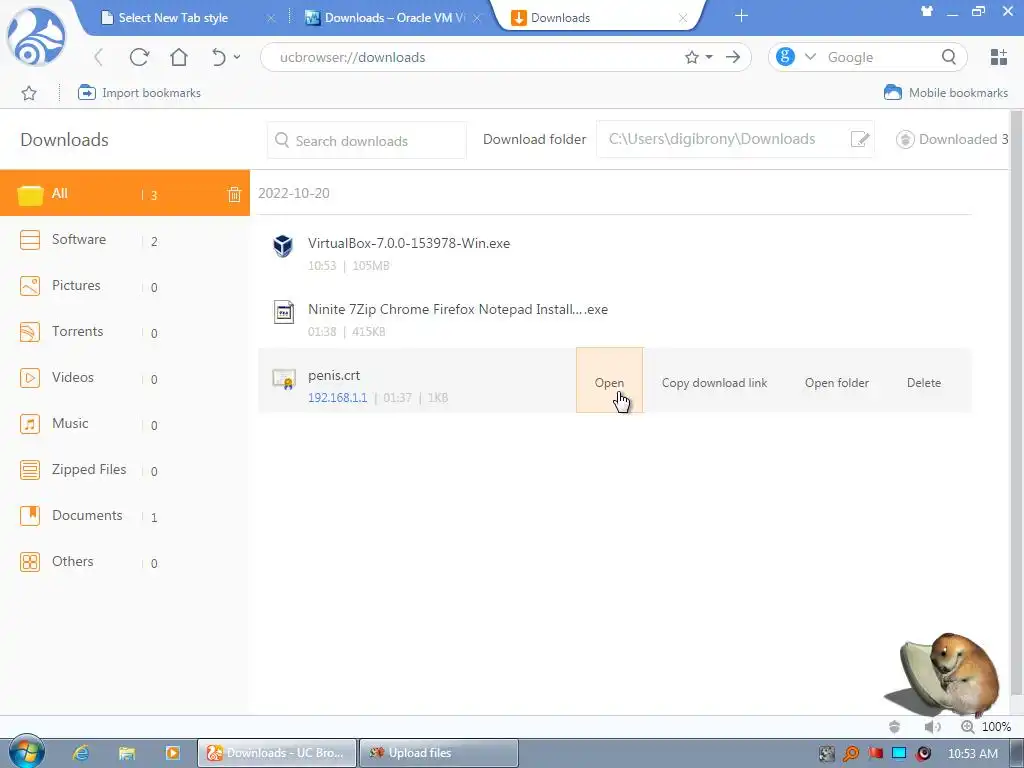Click the UC Browser squirrel logo
The width and height of the screenshot is (1024, 768).
tap(36, 36)
